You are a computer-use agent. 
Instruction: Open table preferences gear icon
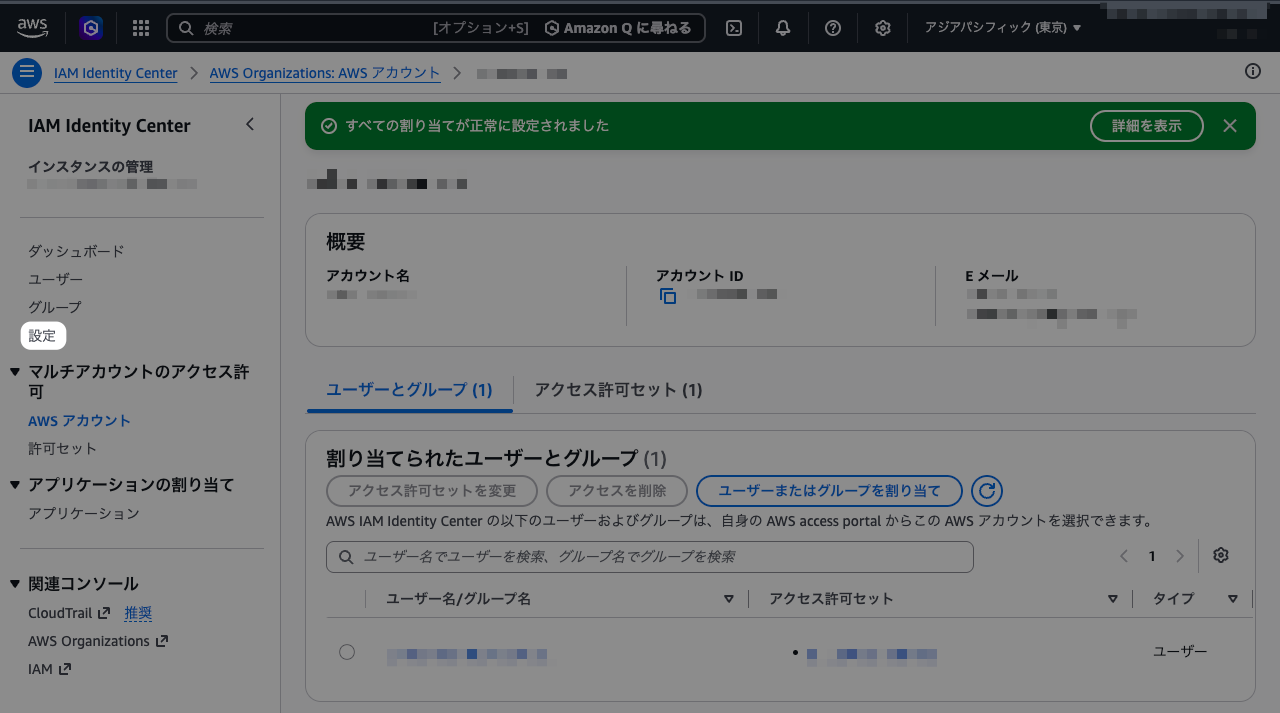[1220, 556]
